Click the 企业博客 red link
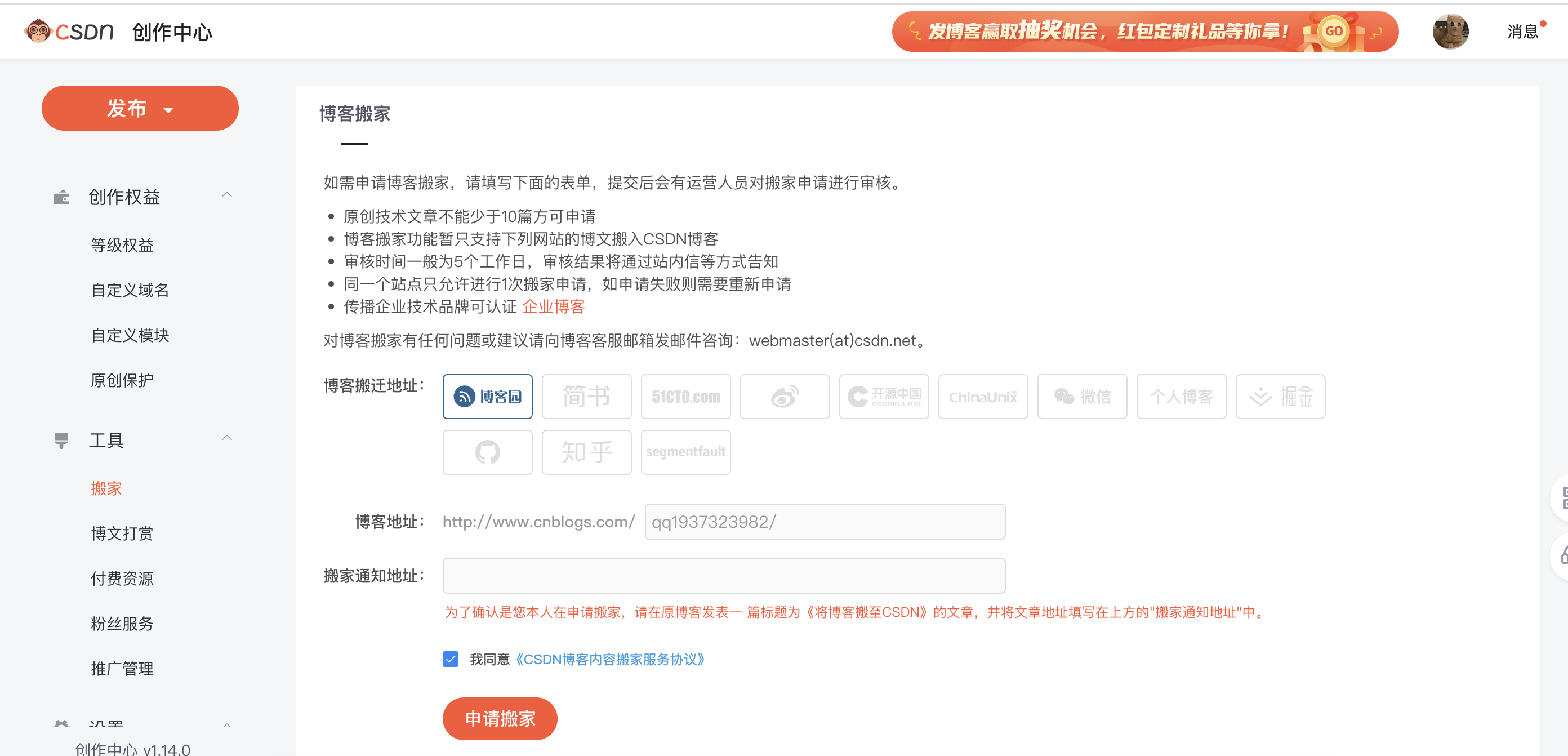Screen dimensions: 1568x756 click(x=553, y=307)
